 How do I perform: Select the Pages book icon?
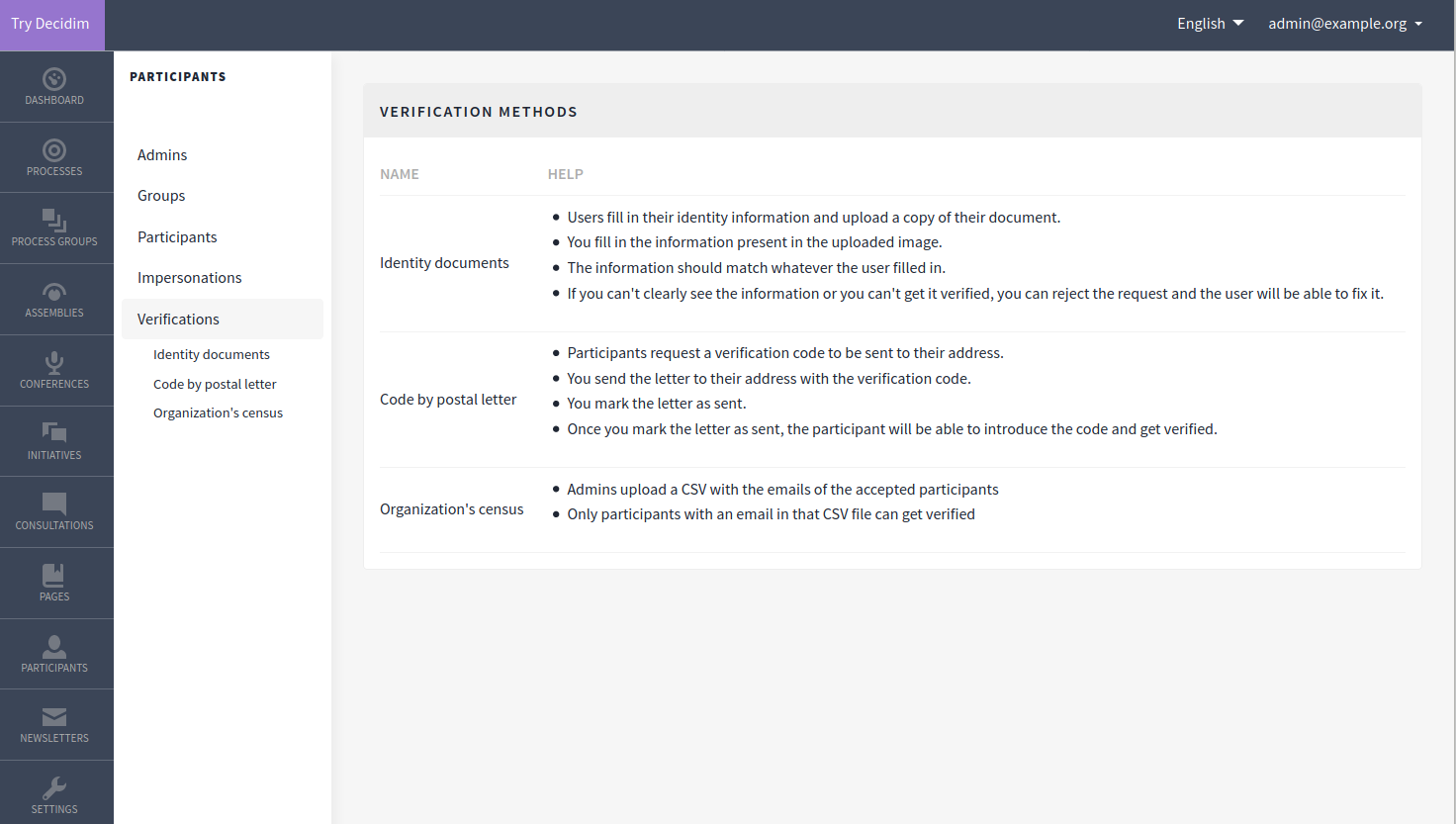[x=54, y=576]
